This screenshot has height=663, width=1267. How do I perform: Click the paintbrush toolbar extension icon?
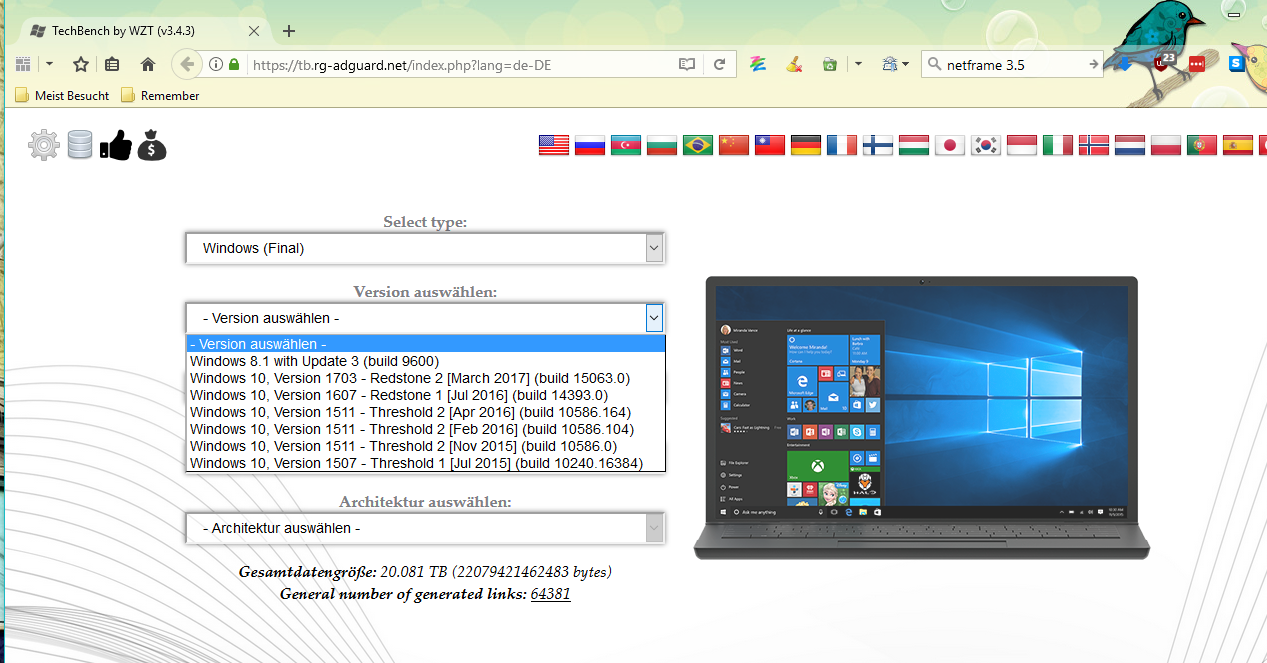pos(794,64)
